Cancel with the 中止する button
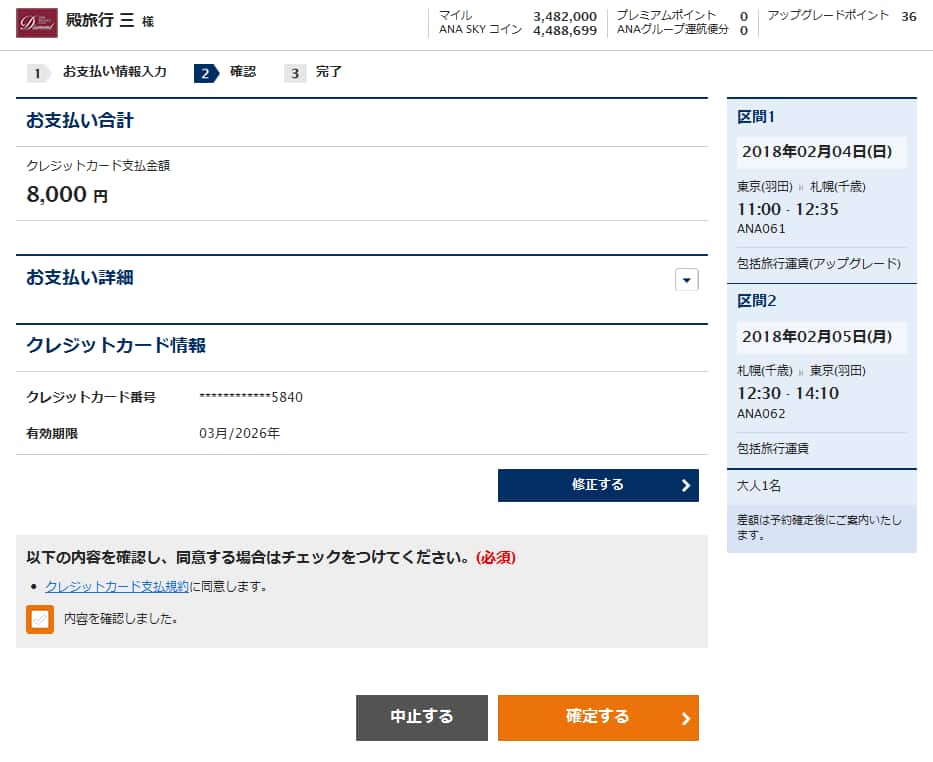The width and height of the screenshot is (933, 762). click(x=422, y=717)
